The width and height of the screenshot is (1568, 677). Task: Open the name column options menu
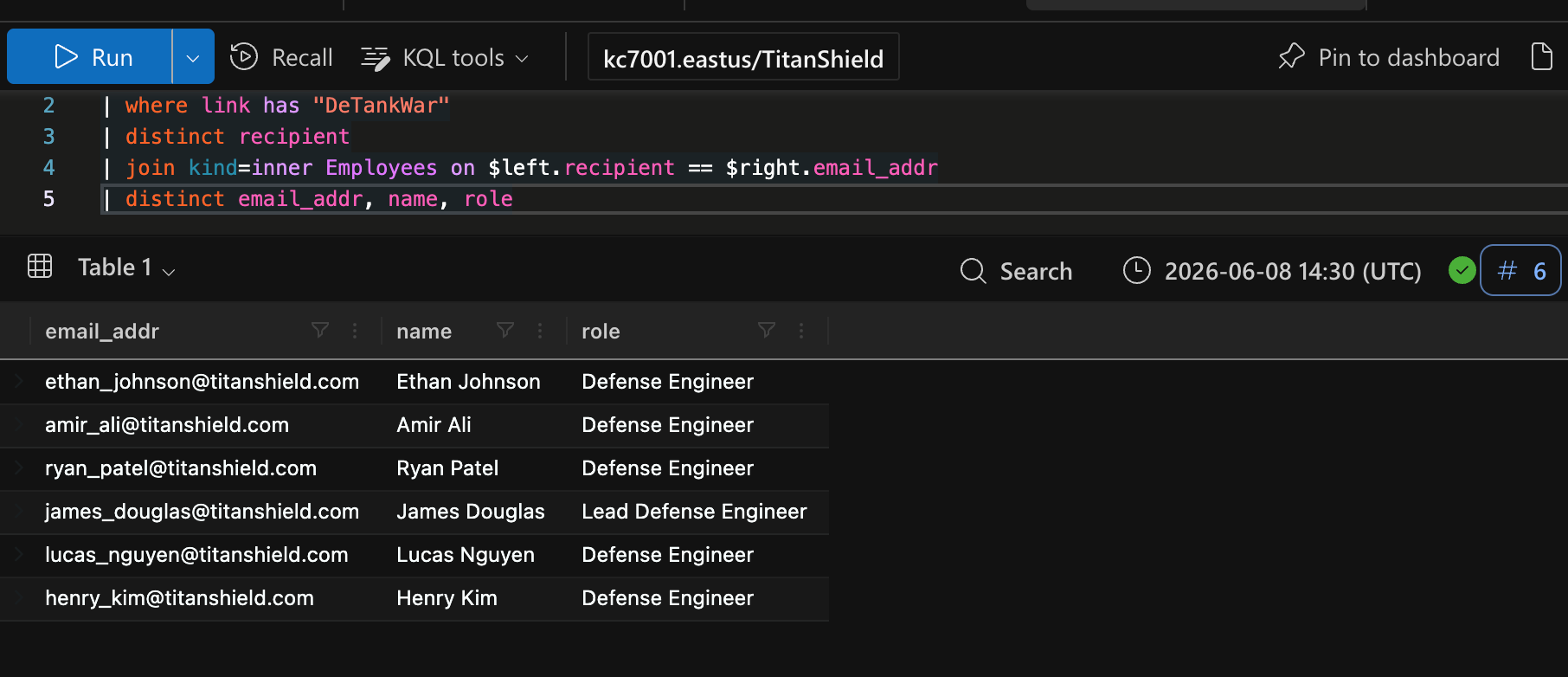[x=540, y=330]
